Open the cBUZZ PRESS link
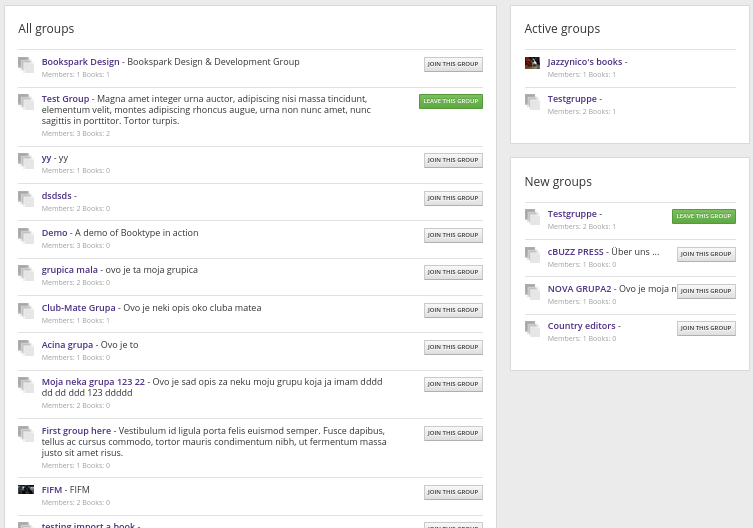 [x=575, y=252]
